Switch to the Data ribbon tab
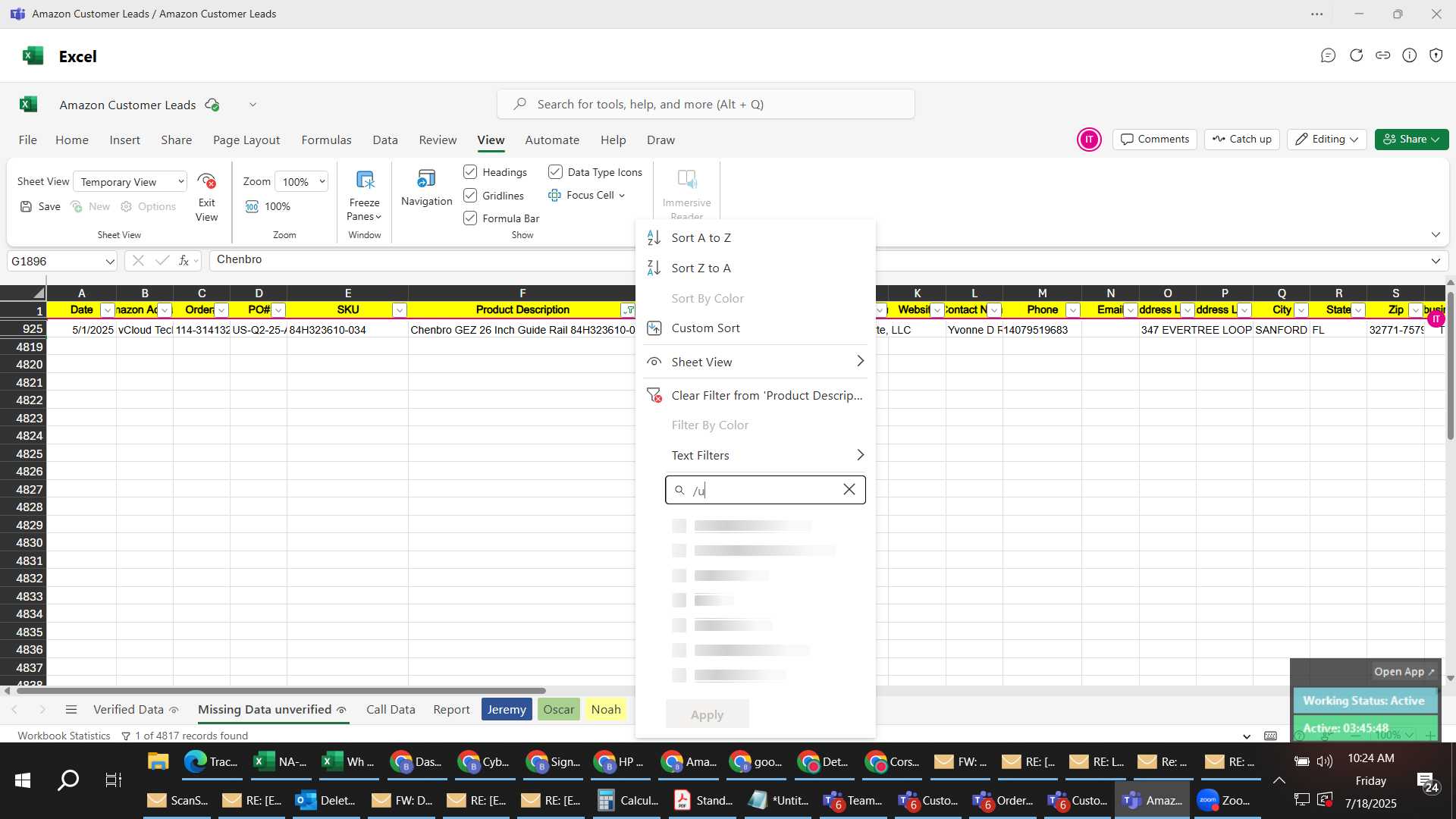The height and width of the screenshot is (819, 1456). point(385,140)
